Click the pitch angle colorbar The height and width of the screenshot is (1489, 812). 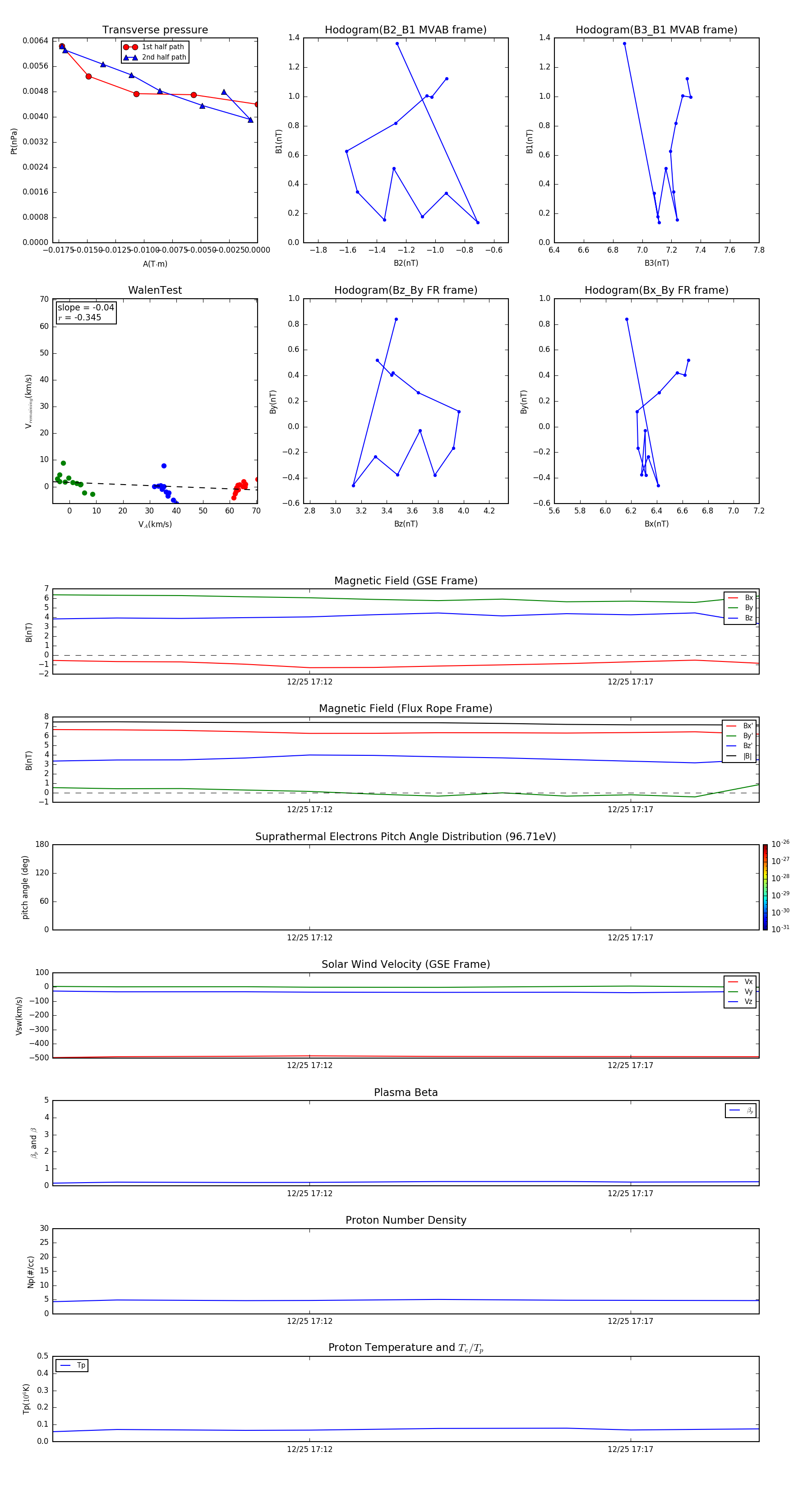click(765, 887)
